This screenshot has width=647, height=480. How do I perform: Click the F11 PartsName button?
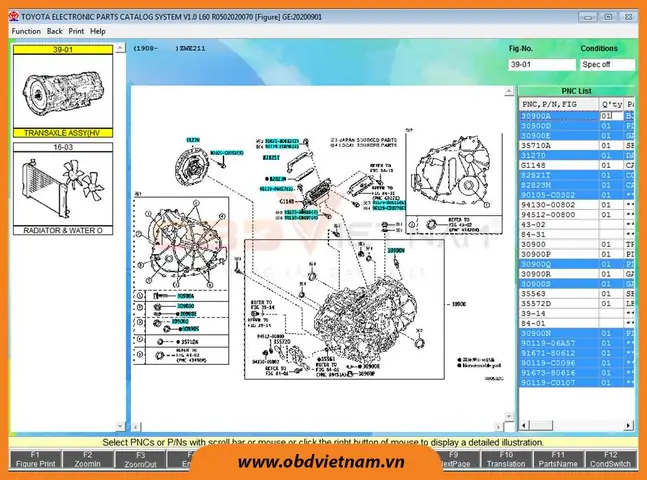558,459
